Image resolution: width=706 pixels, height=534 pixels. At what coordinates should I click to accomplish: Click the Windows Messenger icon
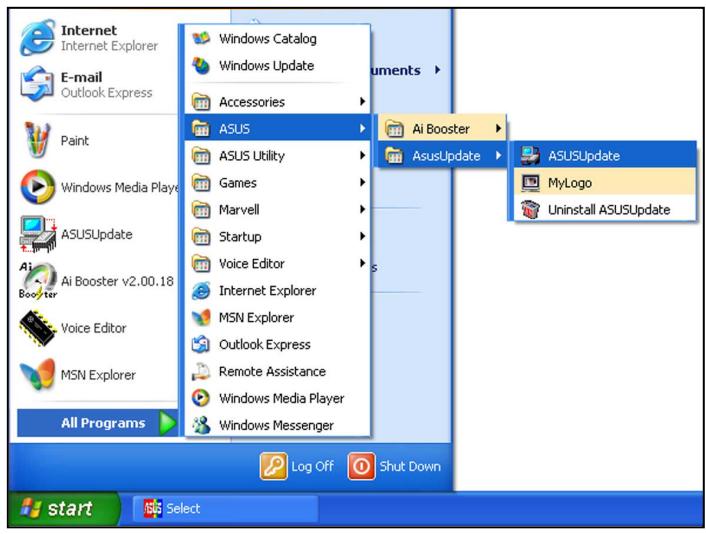(x=201, y=425)
